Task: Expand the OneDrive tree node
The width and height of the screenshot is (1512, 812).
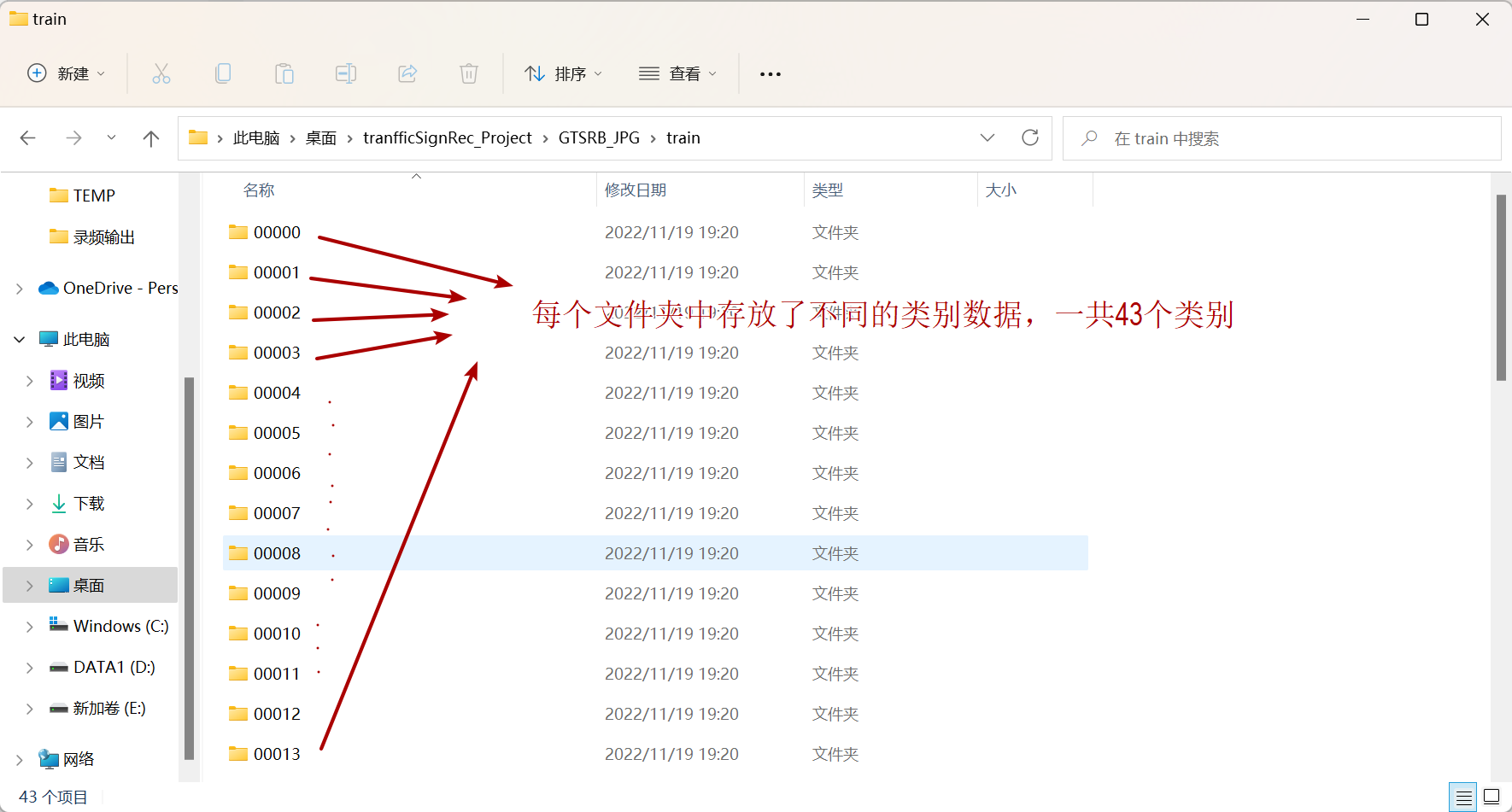Action: click(20, 289)
